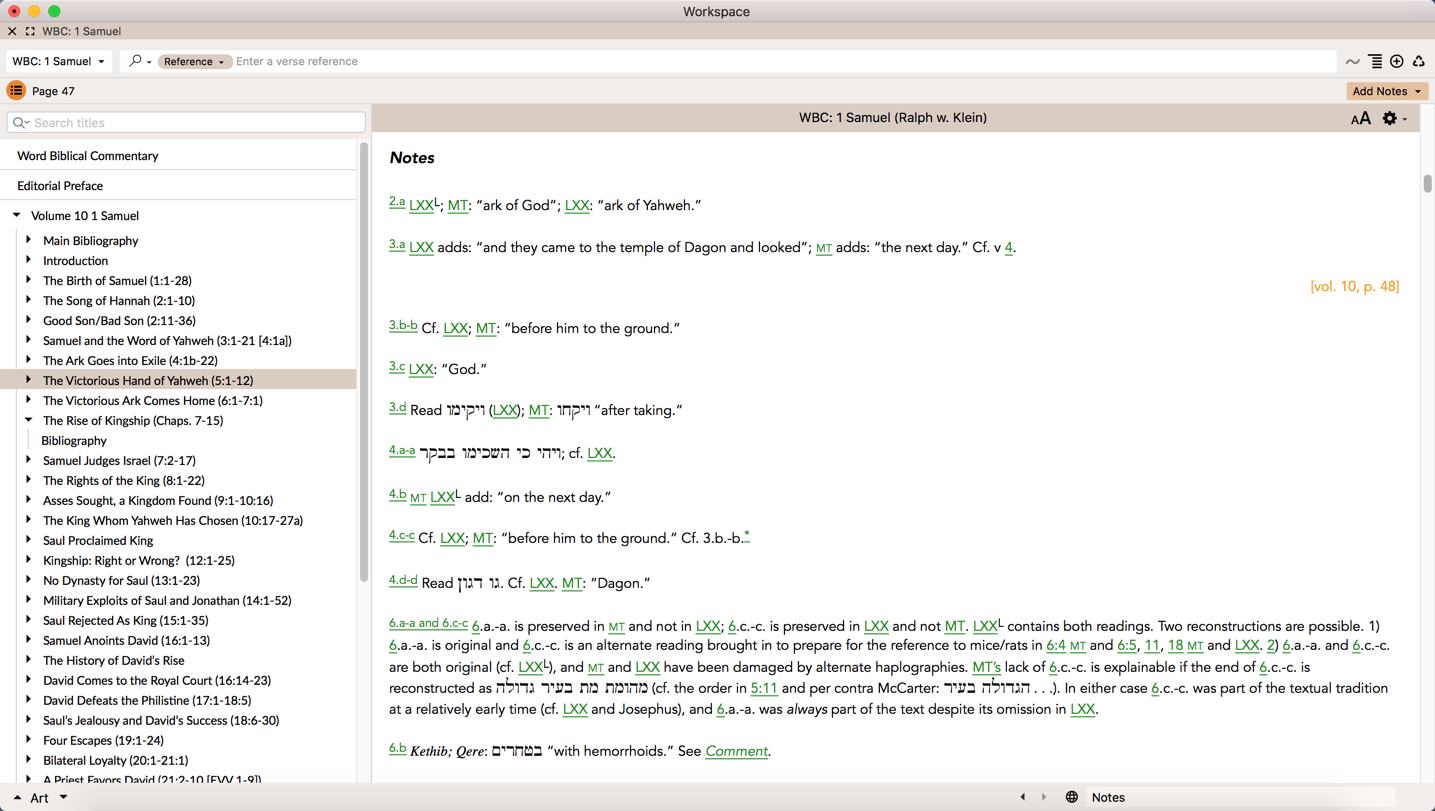Expand The Birth of Samuel (1:1-28)

28,280
